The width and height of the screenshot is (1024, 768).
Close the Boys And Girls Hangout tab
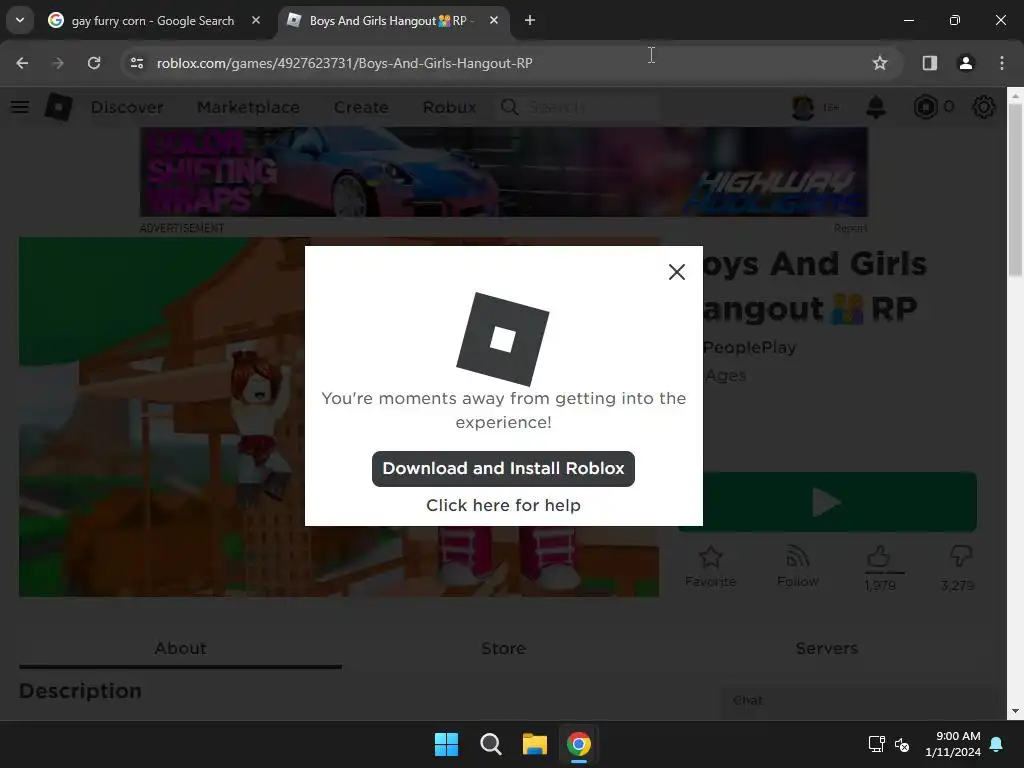(x=494, y=20)
